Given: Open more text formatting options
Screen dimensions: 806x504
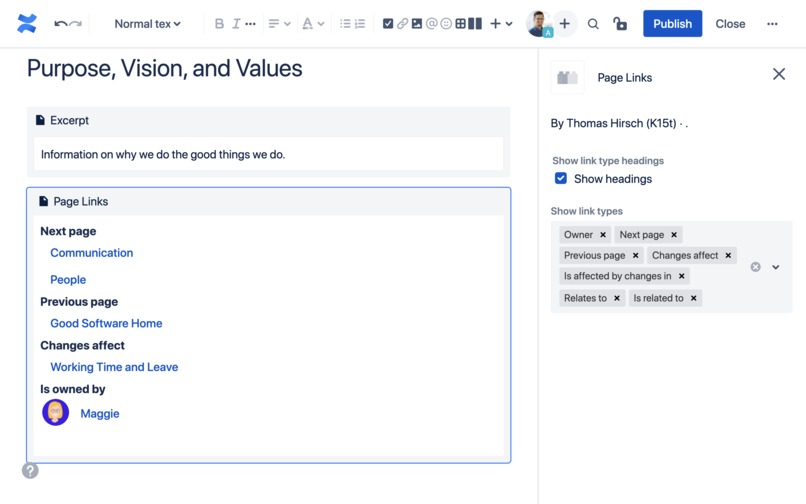Looking at the screenshot, I should click(x=250, y=24).
